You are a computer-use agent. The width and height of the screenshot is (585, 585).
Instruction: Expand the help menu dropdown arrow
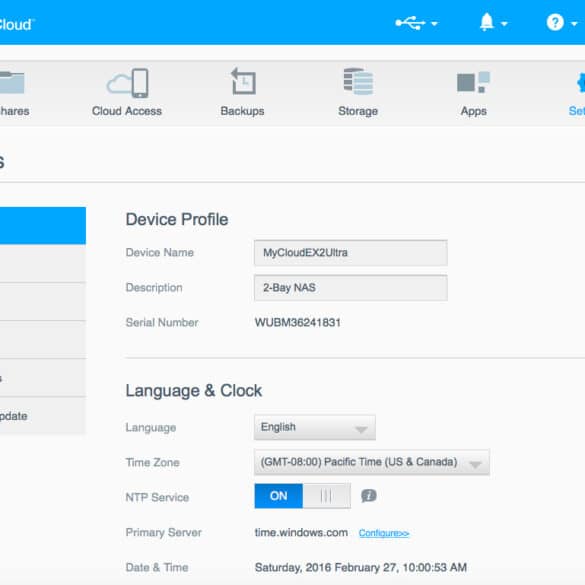574,24
